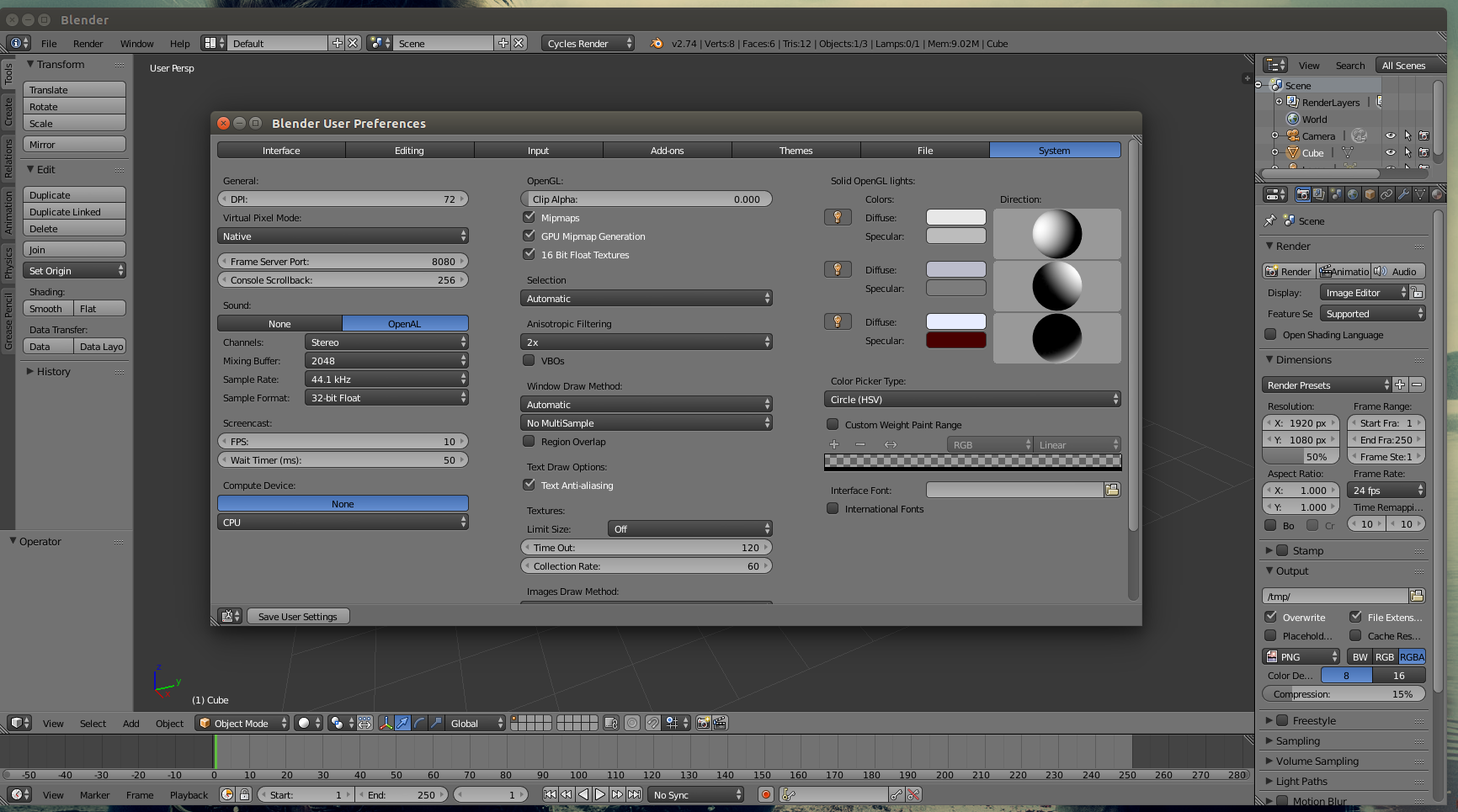Open the World properties tab (globe icon)
1458x812 pixels.
(x=1353, y=194)
